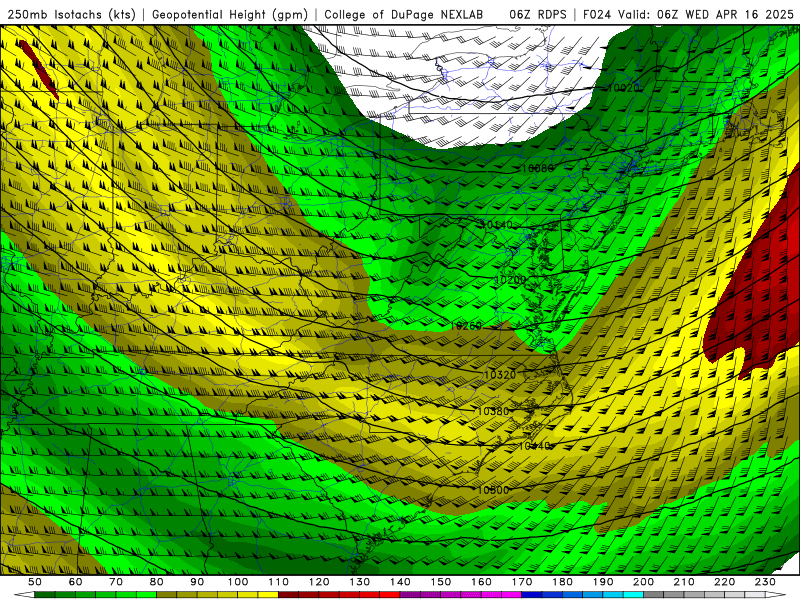
Task: Click the 110 value on the color scale
Action: tap(278, 582)
